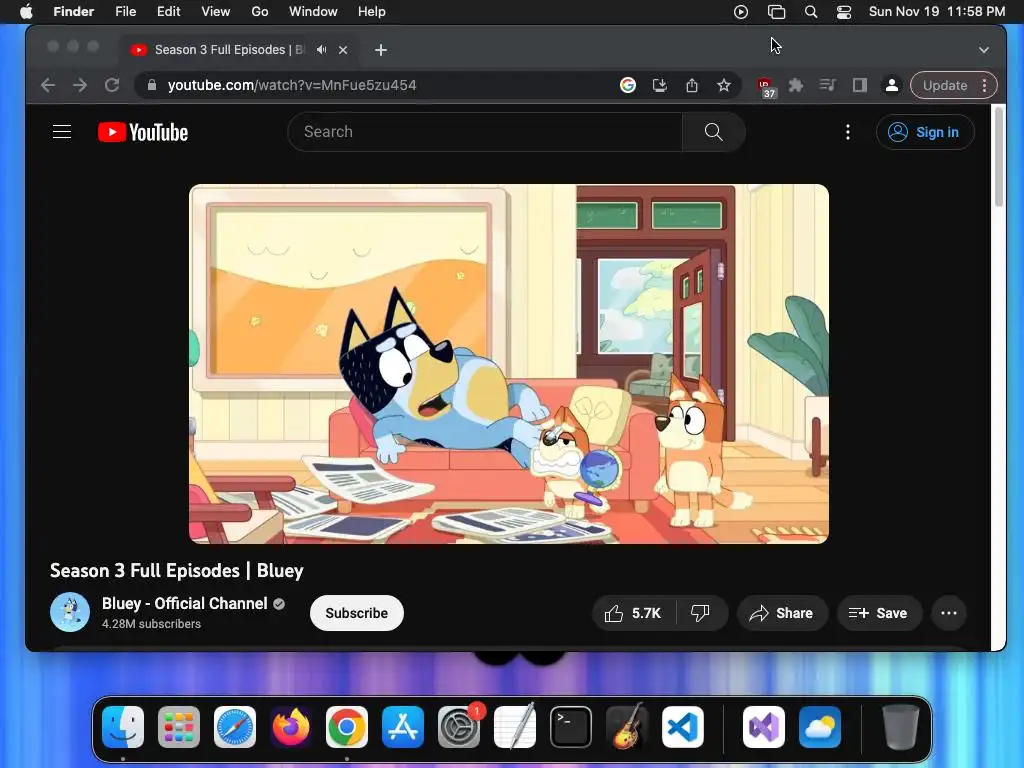Click the Now Playing menu bar icon
Image resolution: width=1024 pixels, height=768 pixels.
tap(741, 12)
